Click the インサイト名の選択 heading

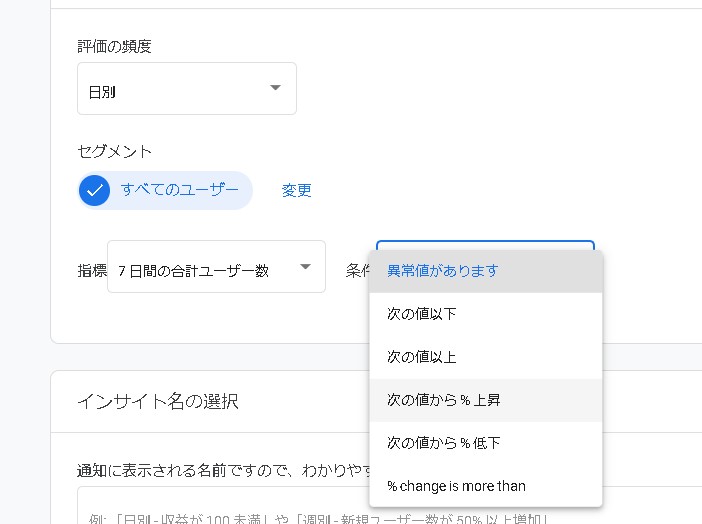pos(157,401)
